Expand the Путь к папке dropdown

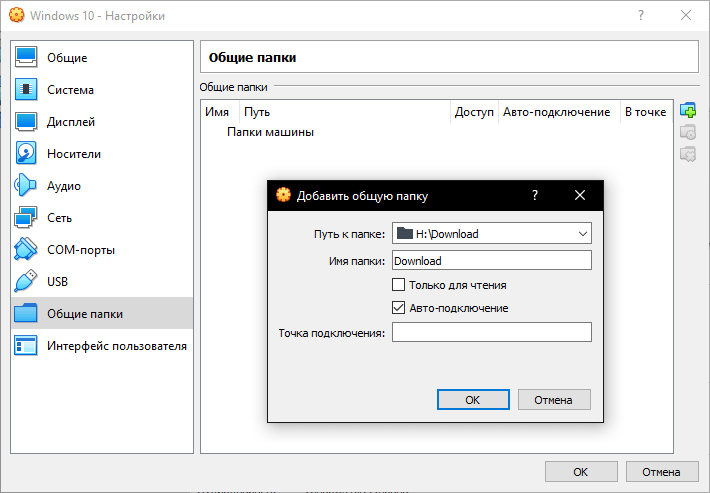pos(583,234)
